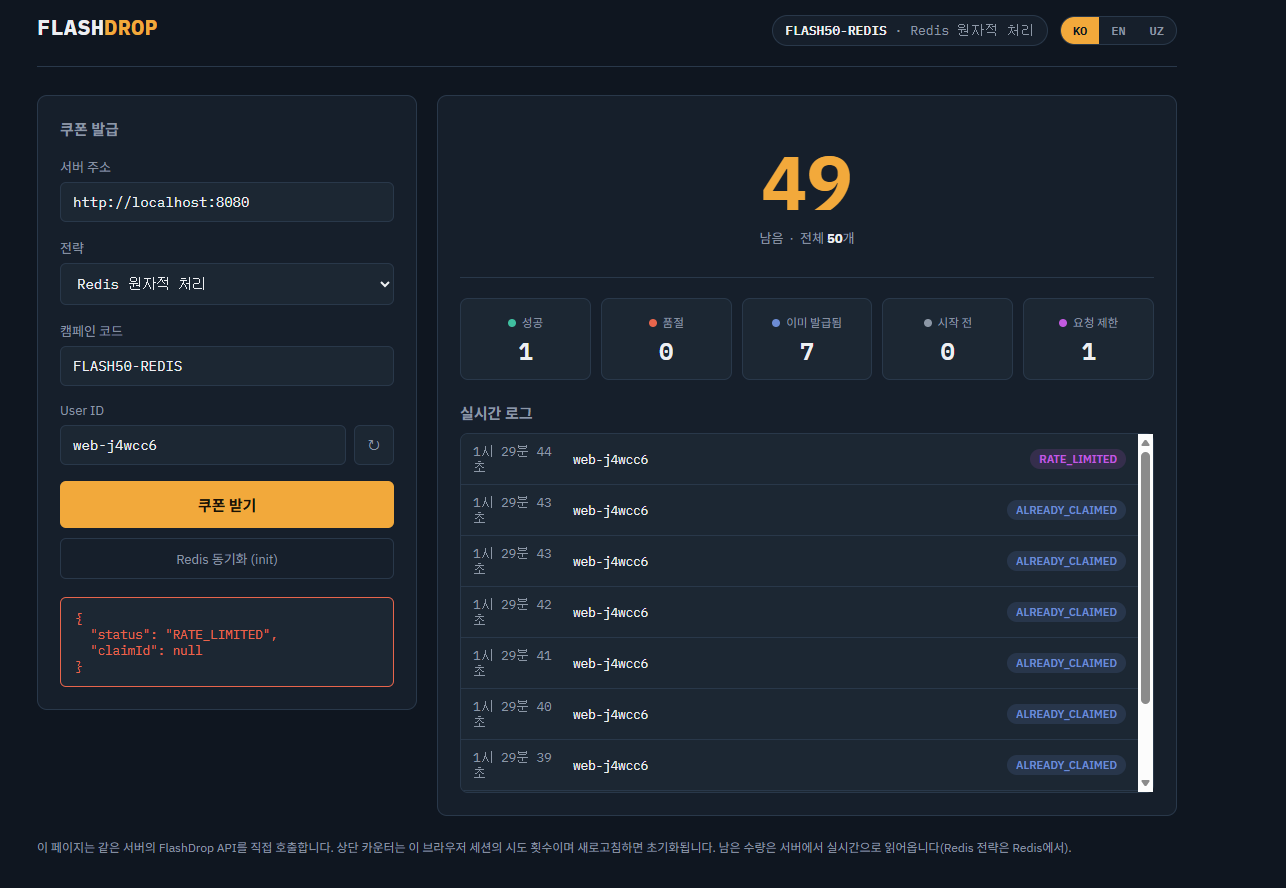Open the 전략 strategy dropdown
The height and width of the screenshot is (888, 1286).
click(227, 284)
